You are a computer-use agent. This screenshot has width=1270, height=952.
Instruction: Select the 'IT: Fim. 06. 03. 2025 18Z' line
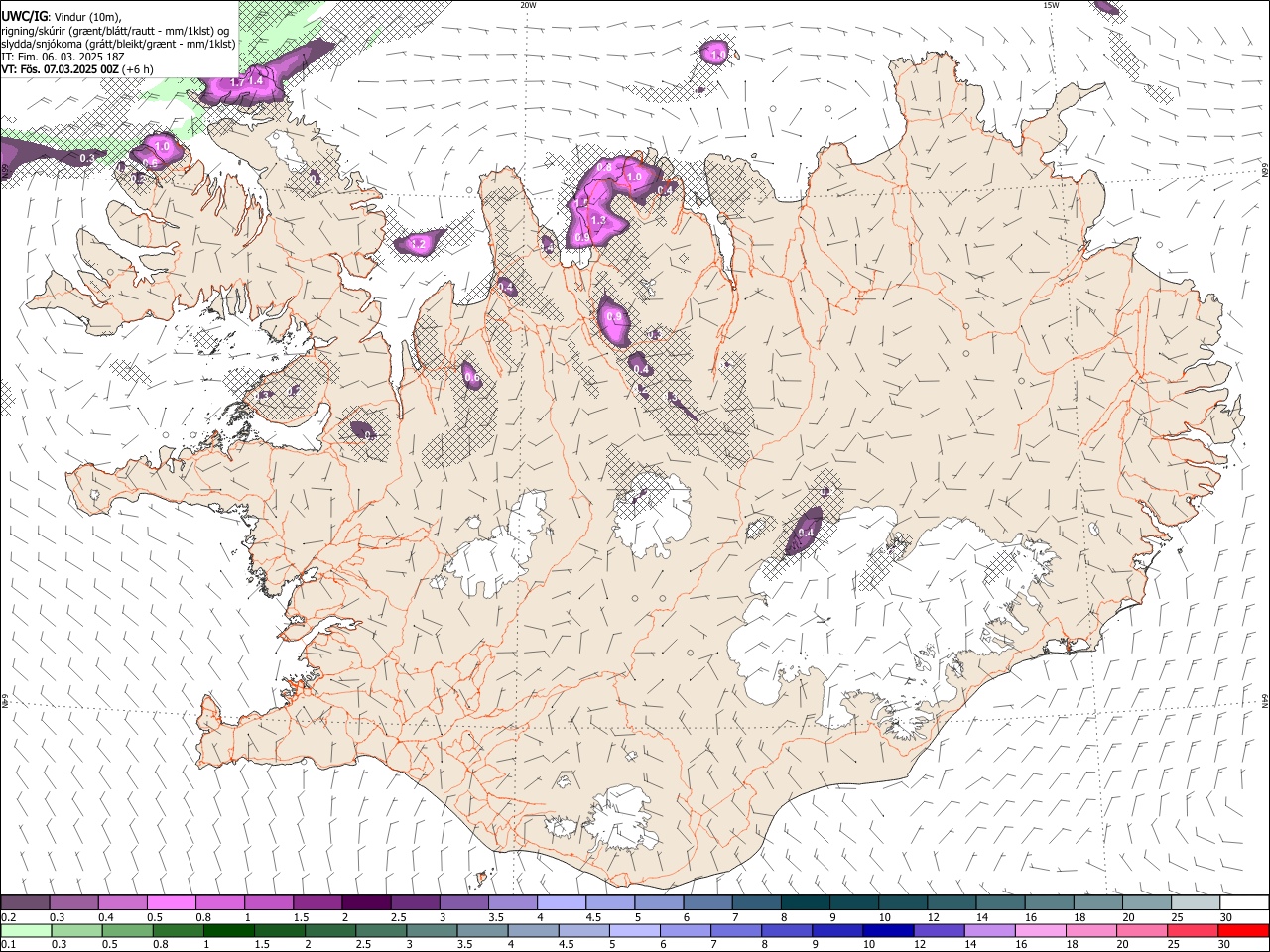point(61,57)
